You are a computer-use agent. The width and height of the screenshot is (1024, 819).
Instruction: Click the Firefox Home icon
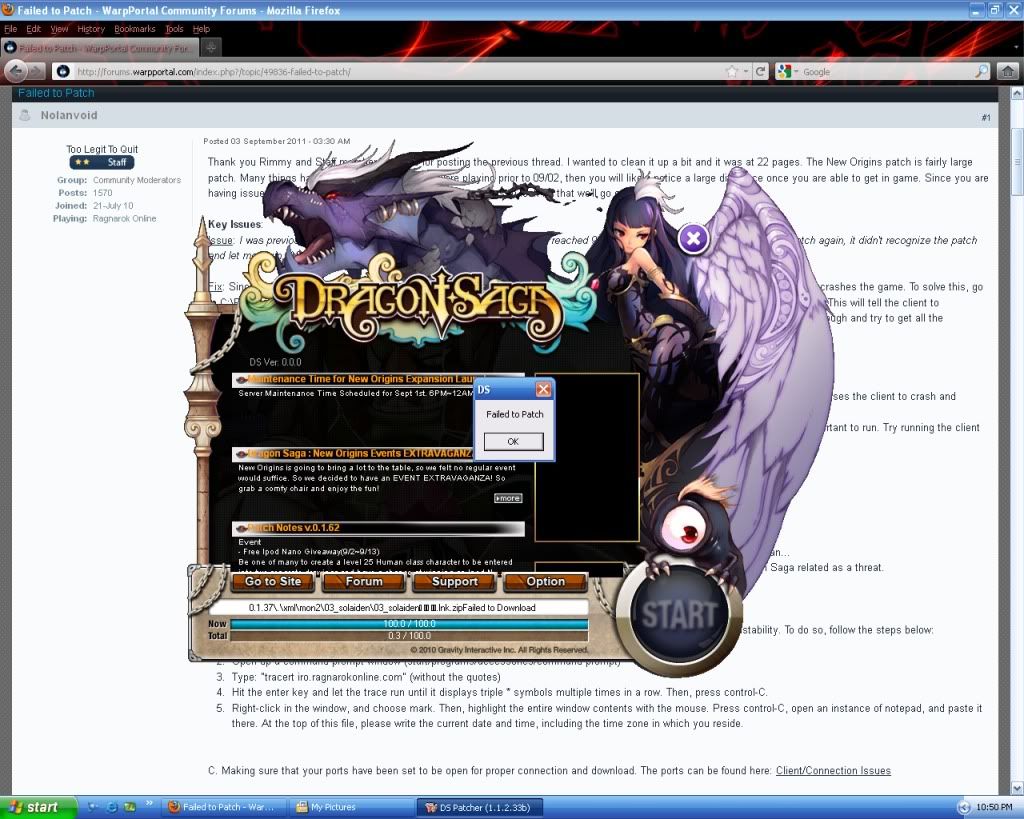coord(1008,71)
